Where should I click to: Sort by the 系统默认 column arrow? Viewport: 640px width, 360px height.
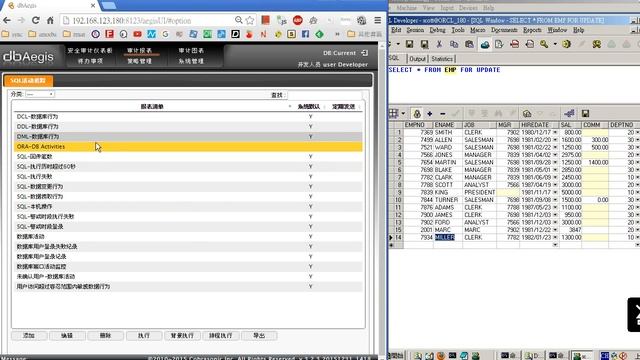click(x=324, y=107)
